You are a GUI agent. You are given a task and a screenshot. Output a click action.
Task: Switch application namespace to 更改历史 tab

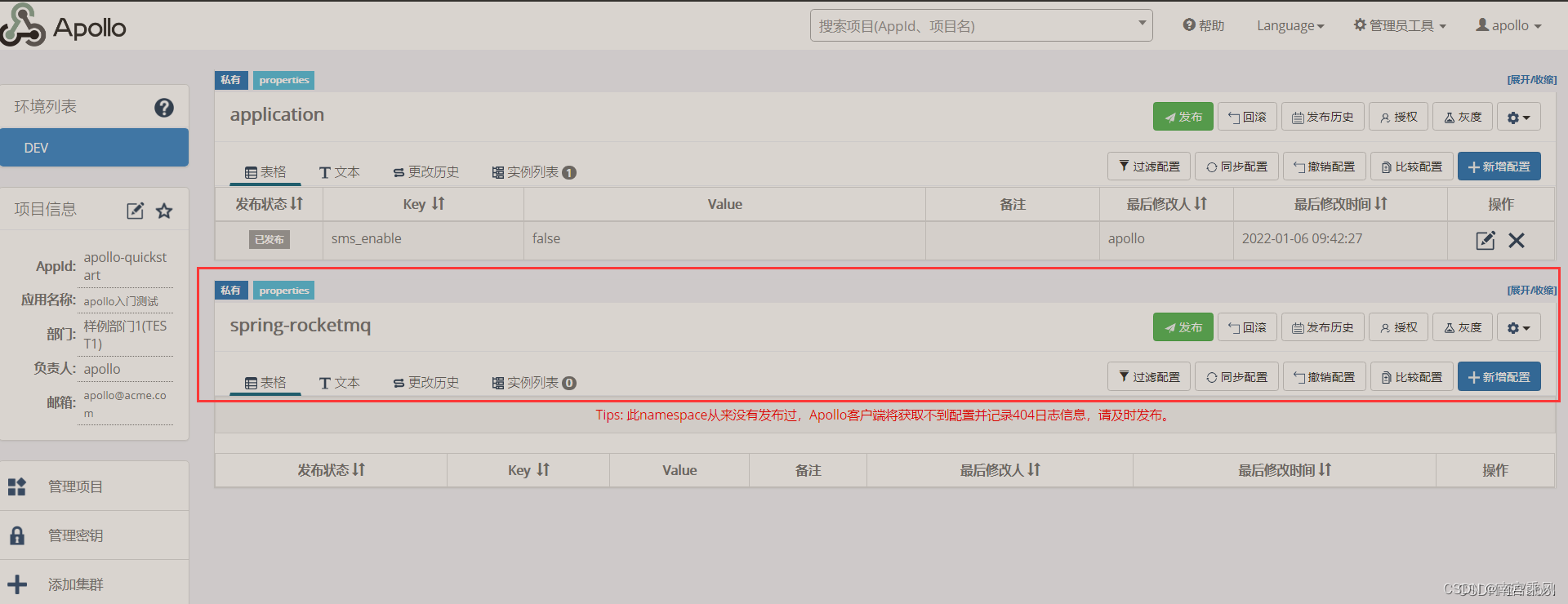tap(425, 172)
